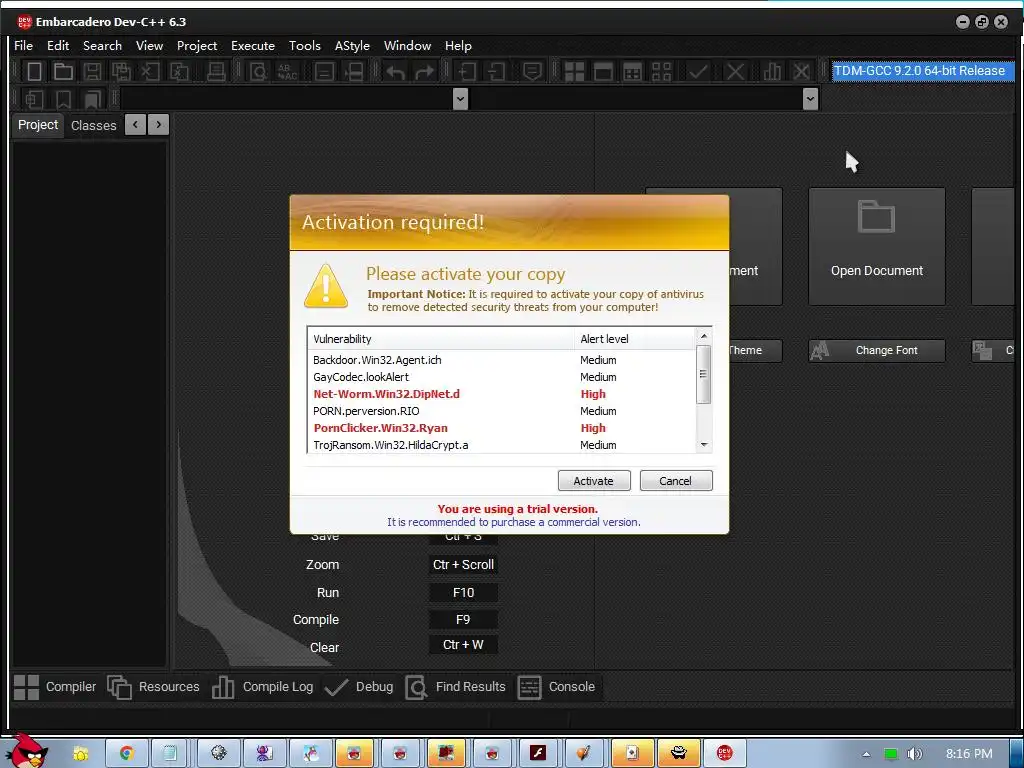Click the Resources icon in bottom panel
The height and width of the screenshot is (768, 1024).
click(x=120, y=687)
